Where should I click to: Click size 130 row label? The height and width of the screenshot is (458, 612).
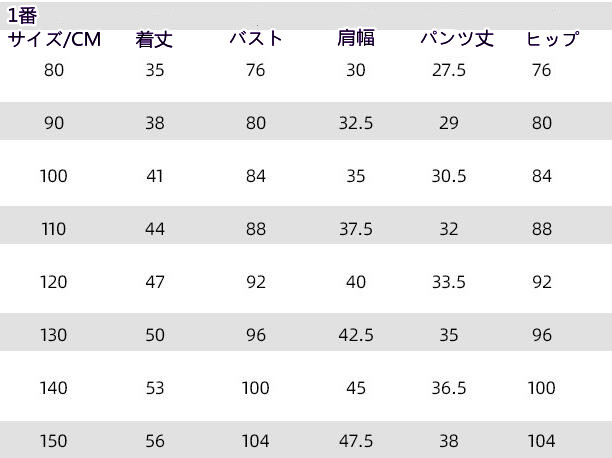point(54,335)
